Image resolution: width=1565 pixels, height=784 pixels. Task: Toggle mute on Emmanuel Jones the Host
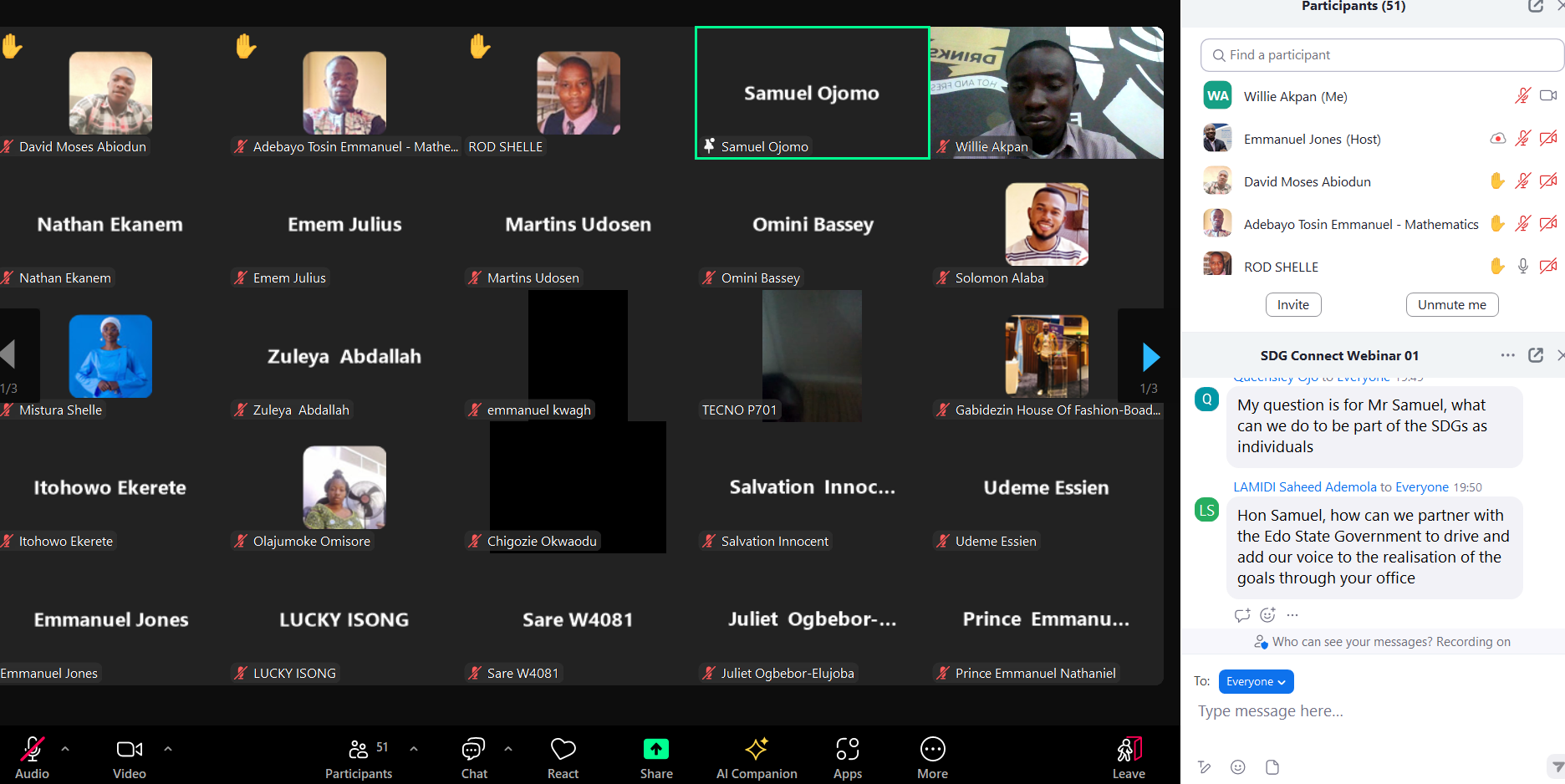(1522, 139)
